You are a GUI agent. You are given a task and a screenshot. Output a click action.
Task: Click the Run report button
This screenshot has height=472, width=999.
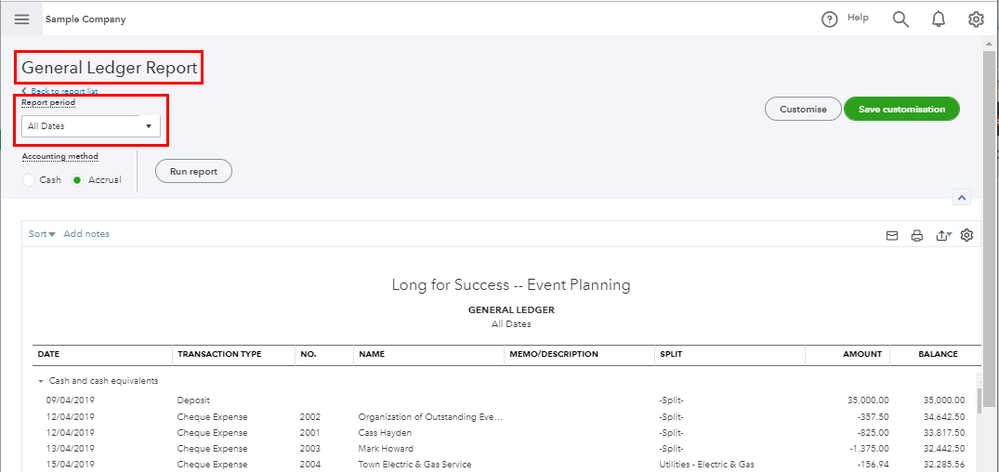tap(193, 171)
